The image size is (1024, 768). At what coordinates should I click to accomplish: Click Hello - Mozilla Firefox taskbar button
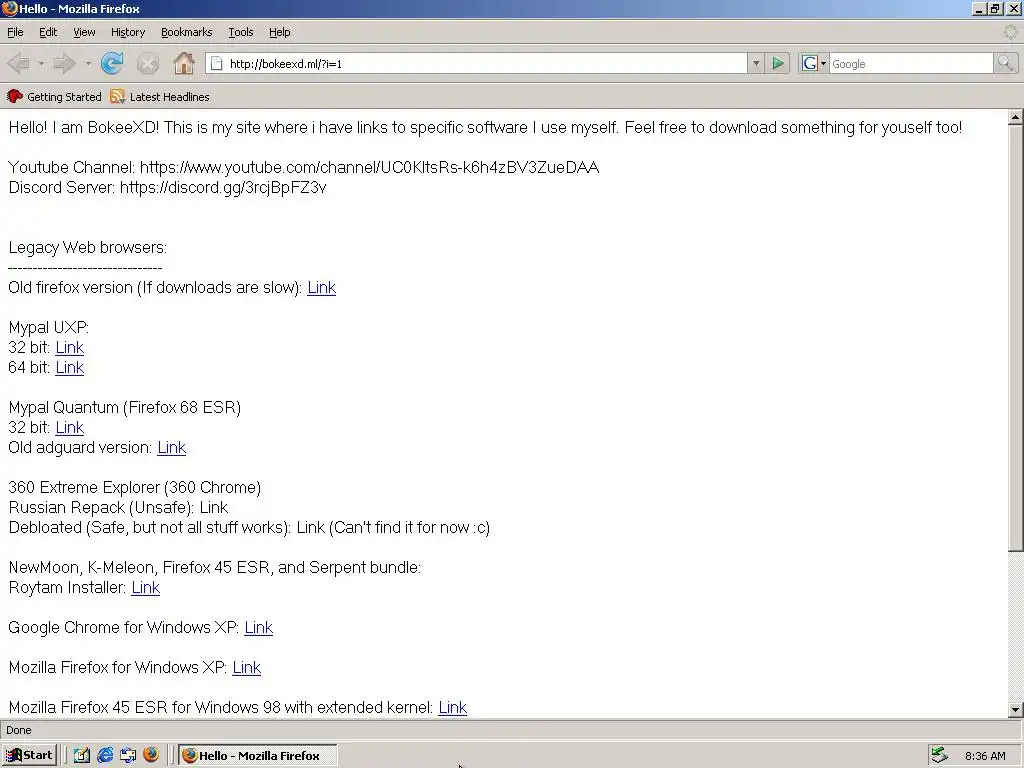coord(258,755)
